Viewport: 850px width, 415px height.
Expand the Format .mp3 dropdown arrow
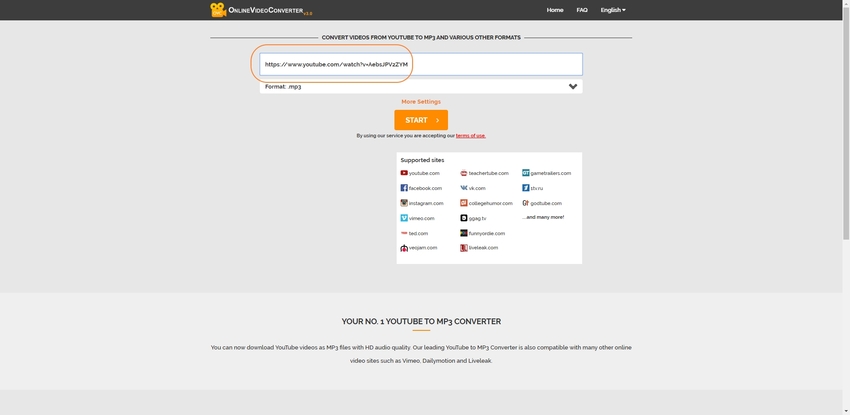pyautogui.click(x=572, y=87)
